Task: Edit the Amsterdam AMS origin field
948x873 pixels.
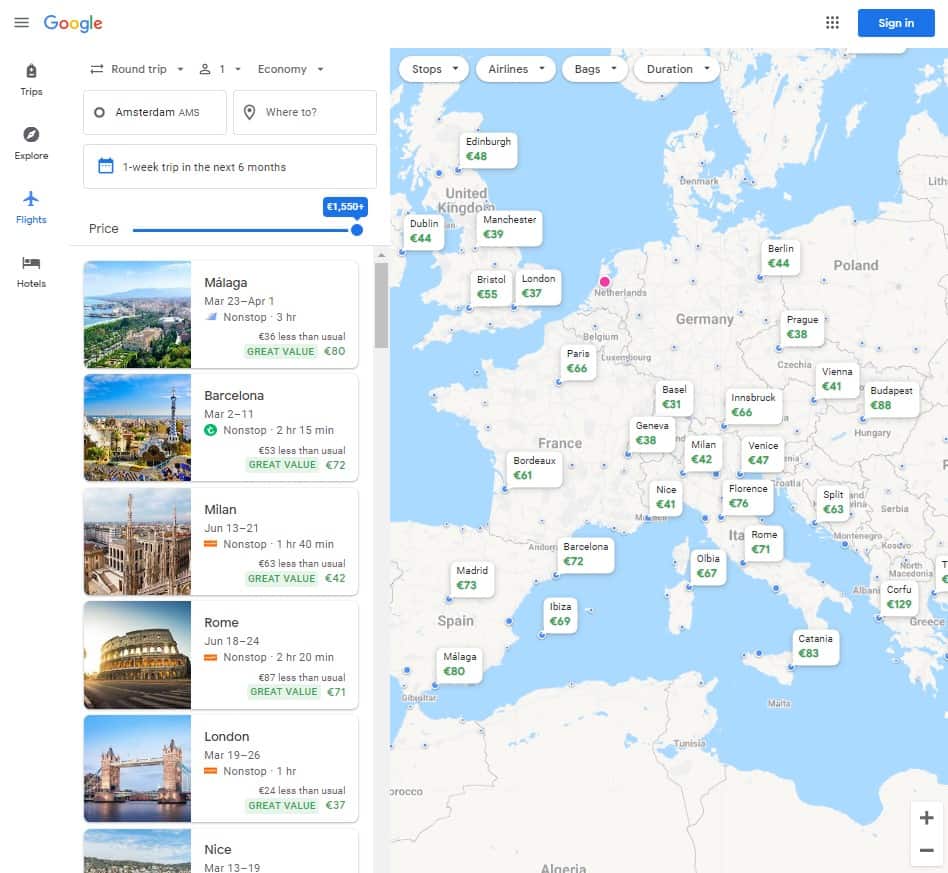Action: point(155,112)
